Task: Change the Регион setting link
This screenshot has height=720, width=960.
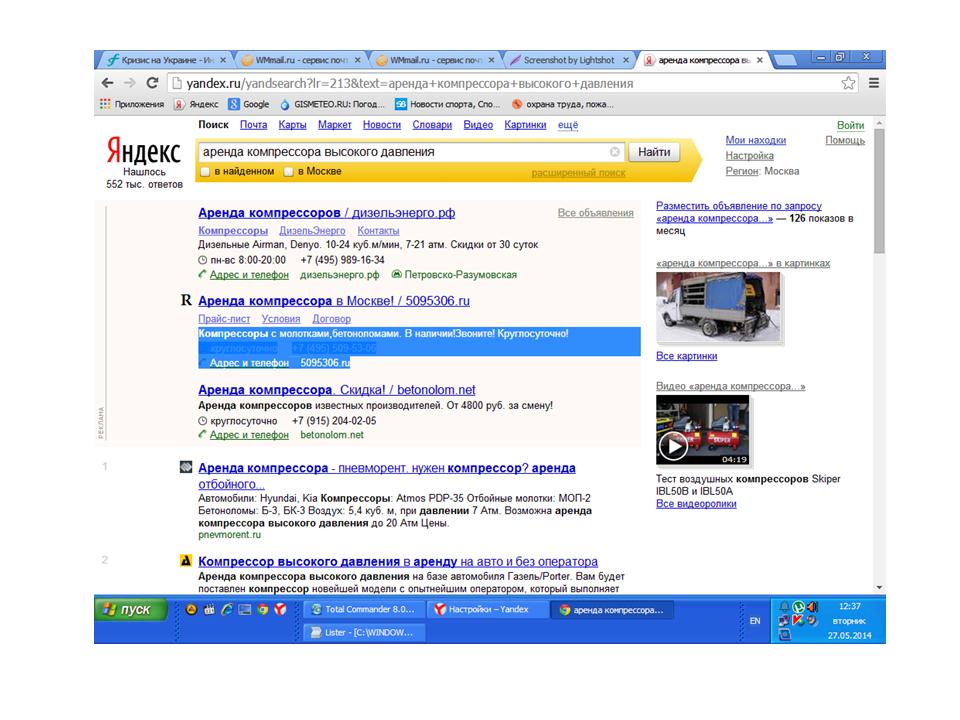Action: tap(742, 171)
